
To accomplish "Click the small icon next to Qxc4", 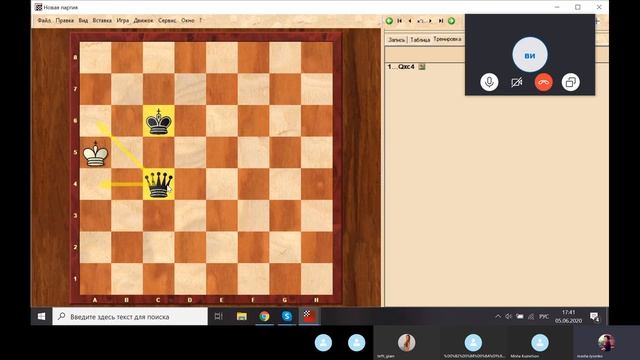I will pyautogui.click(x=422, y=67).
